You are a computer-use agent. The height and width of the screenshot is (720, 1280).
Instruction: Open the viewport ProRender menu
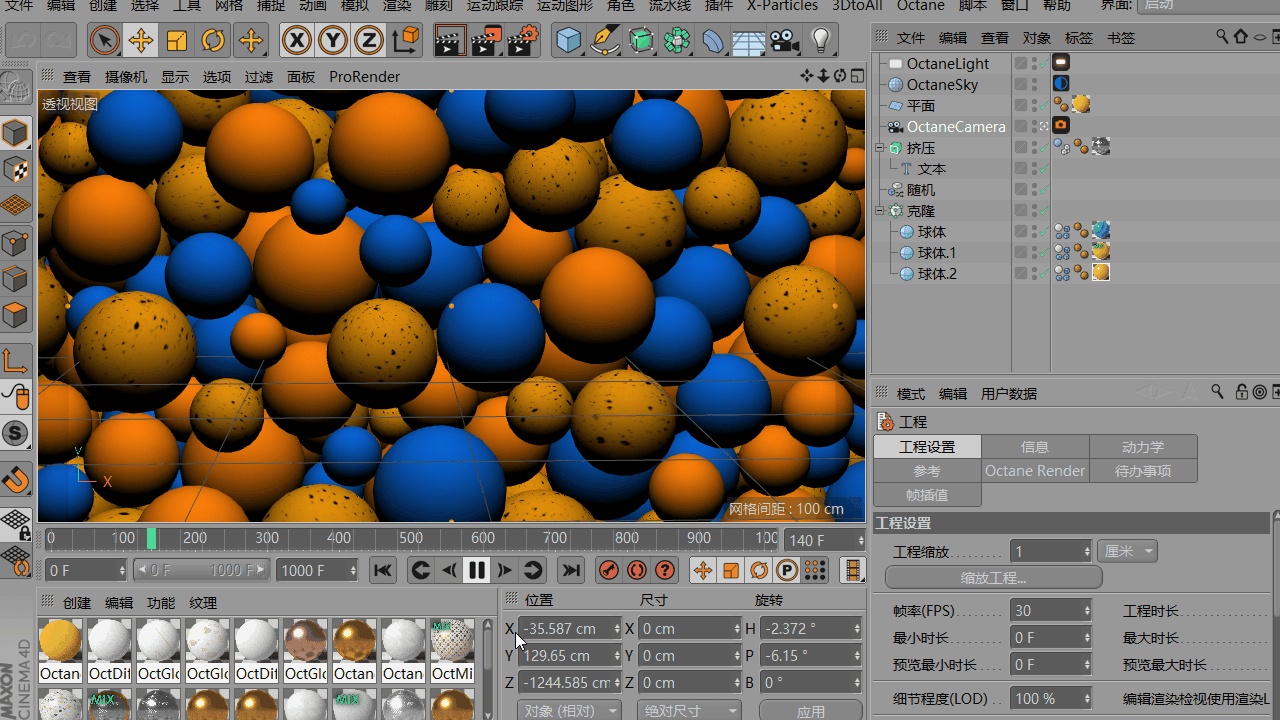click(x=364, y=77)
